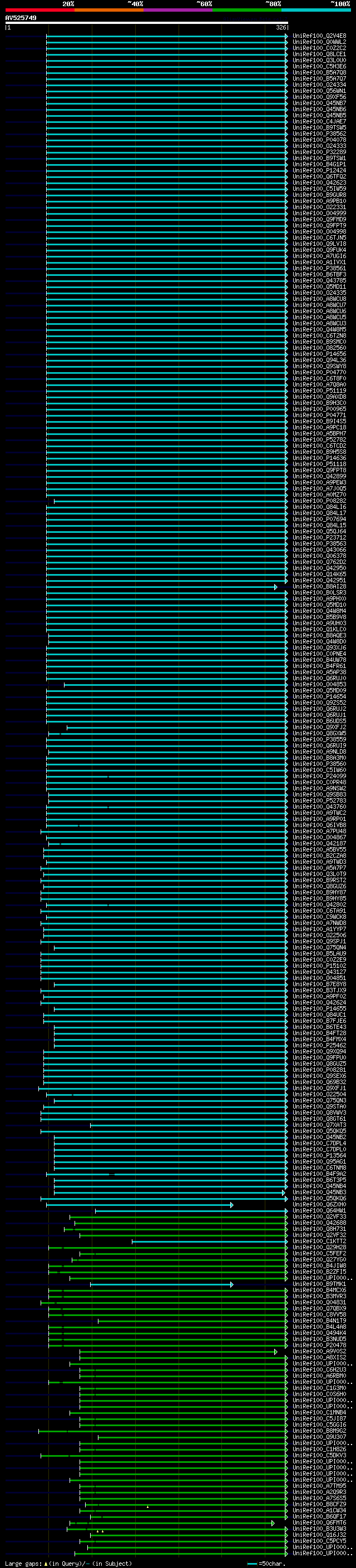Select the UniRef100_O82560 hit label
The image size is (356, 1568).
coord(319,348)
